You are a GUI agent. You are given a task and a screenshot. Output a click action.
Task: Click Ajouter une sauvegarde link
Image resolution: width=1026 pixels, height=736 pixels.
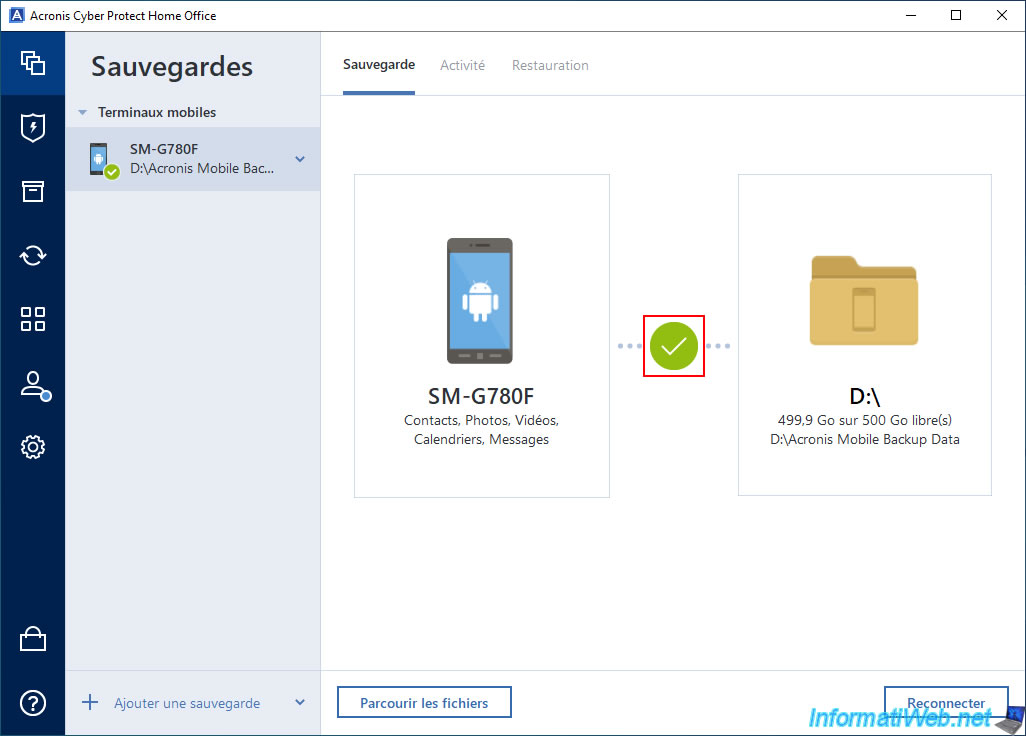[x=187, y=703]
